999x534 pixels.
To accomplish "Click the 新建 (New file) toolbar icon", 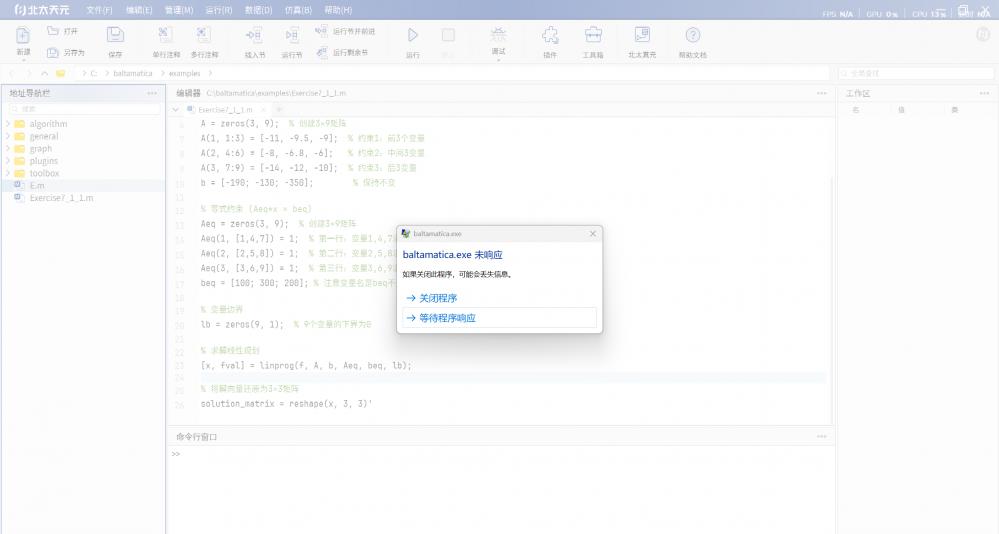I will coord(23,36).
